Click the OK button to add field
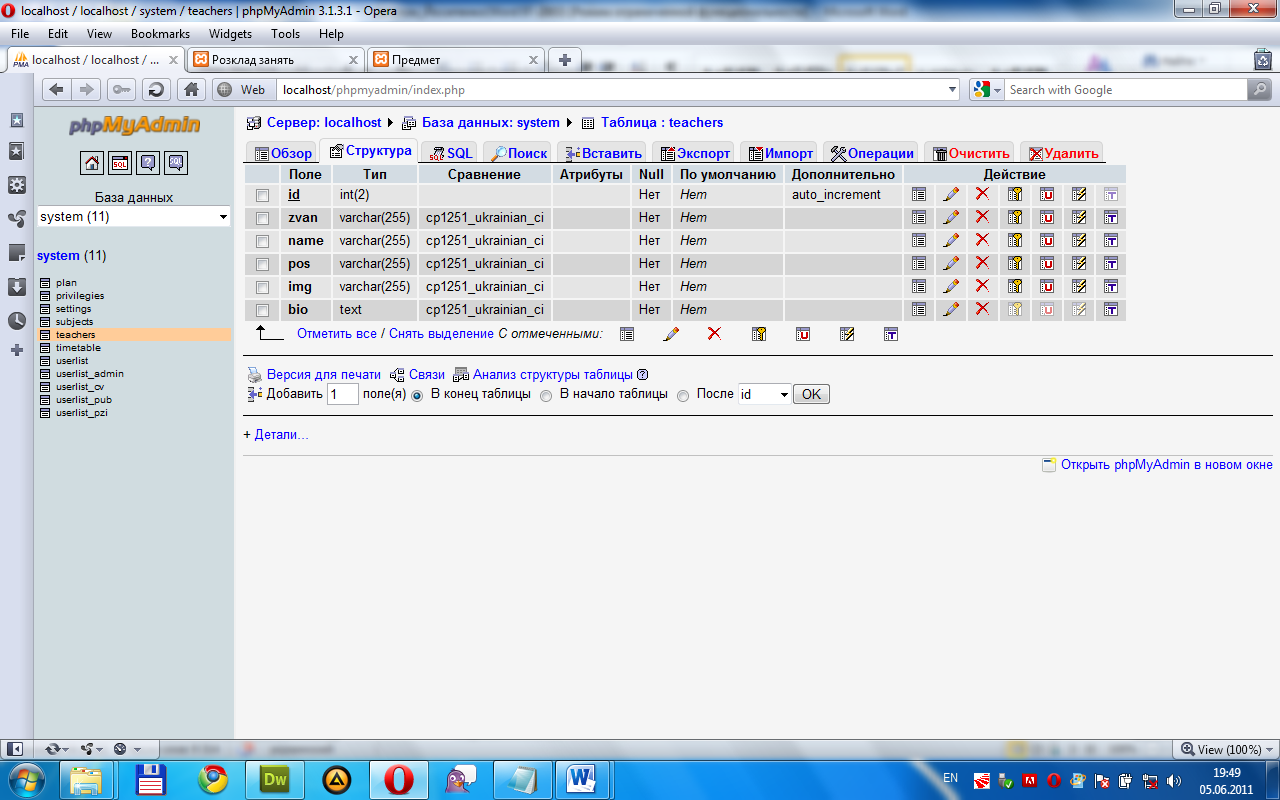The height and width of the screenshot is (800, 1280). click(811, 394)
